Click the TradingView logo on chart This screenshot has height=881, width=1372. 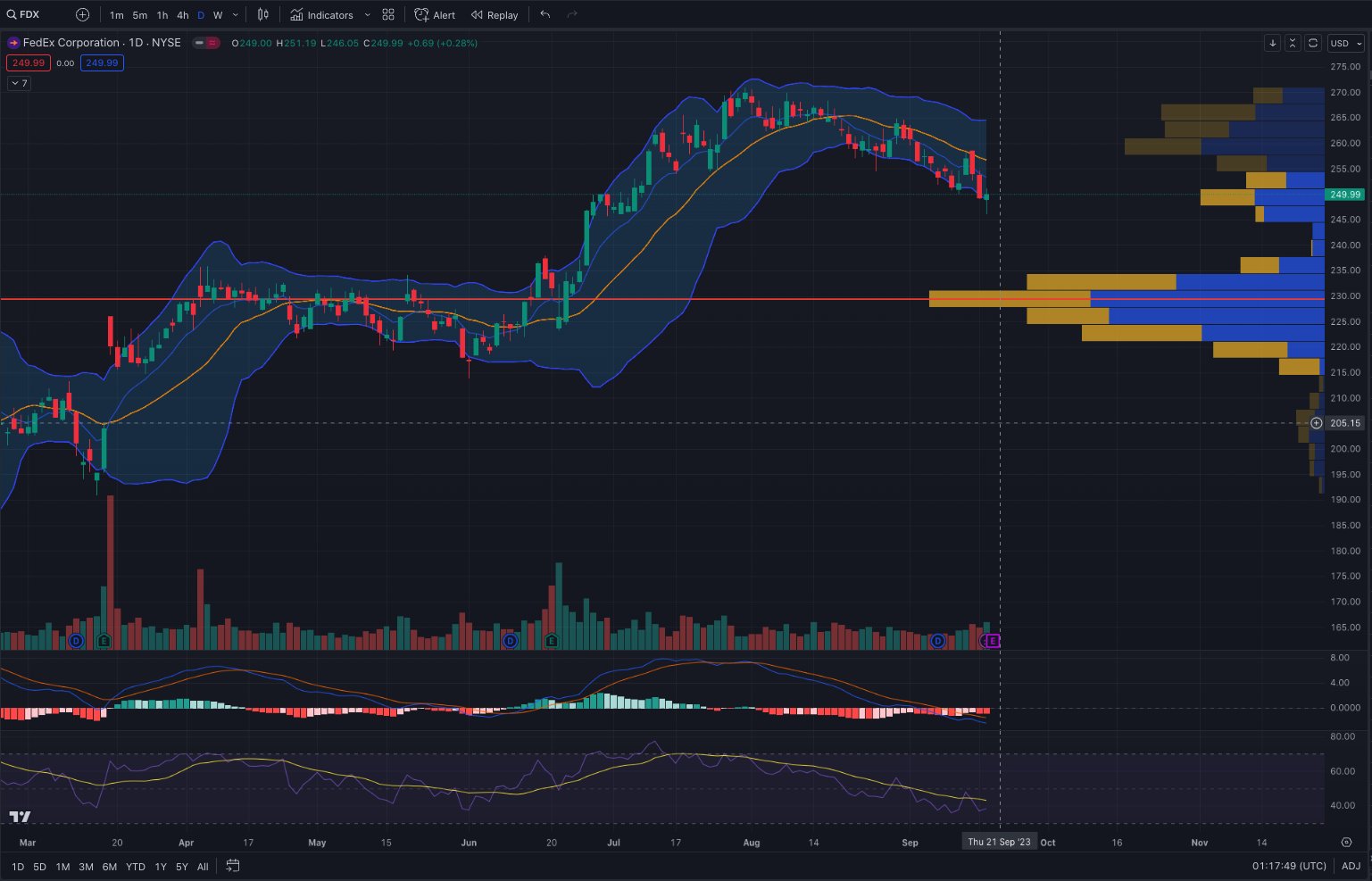pyautogui.click(x=20, y=817)
